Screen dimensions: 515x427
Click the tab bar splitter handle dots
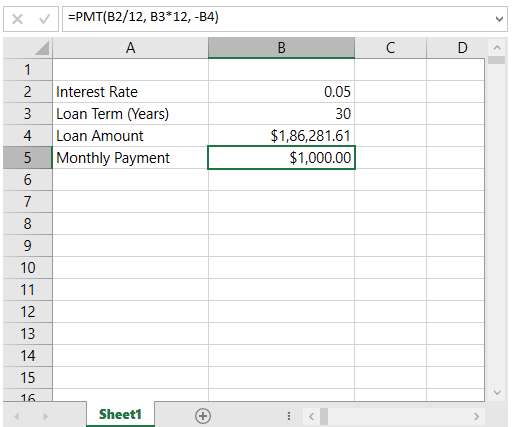289,416
